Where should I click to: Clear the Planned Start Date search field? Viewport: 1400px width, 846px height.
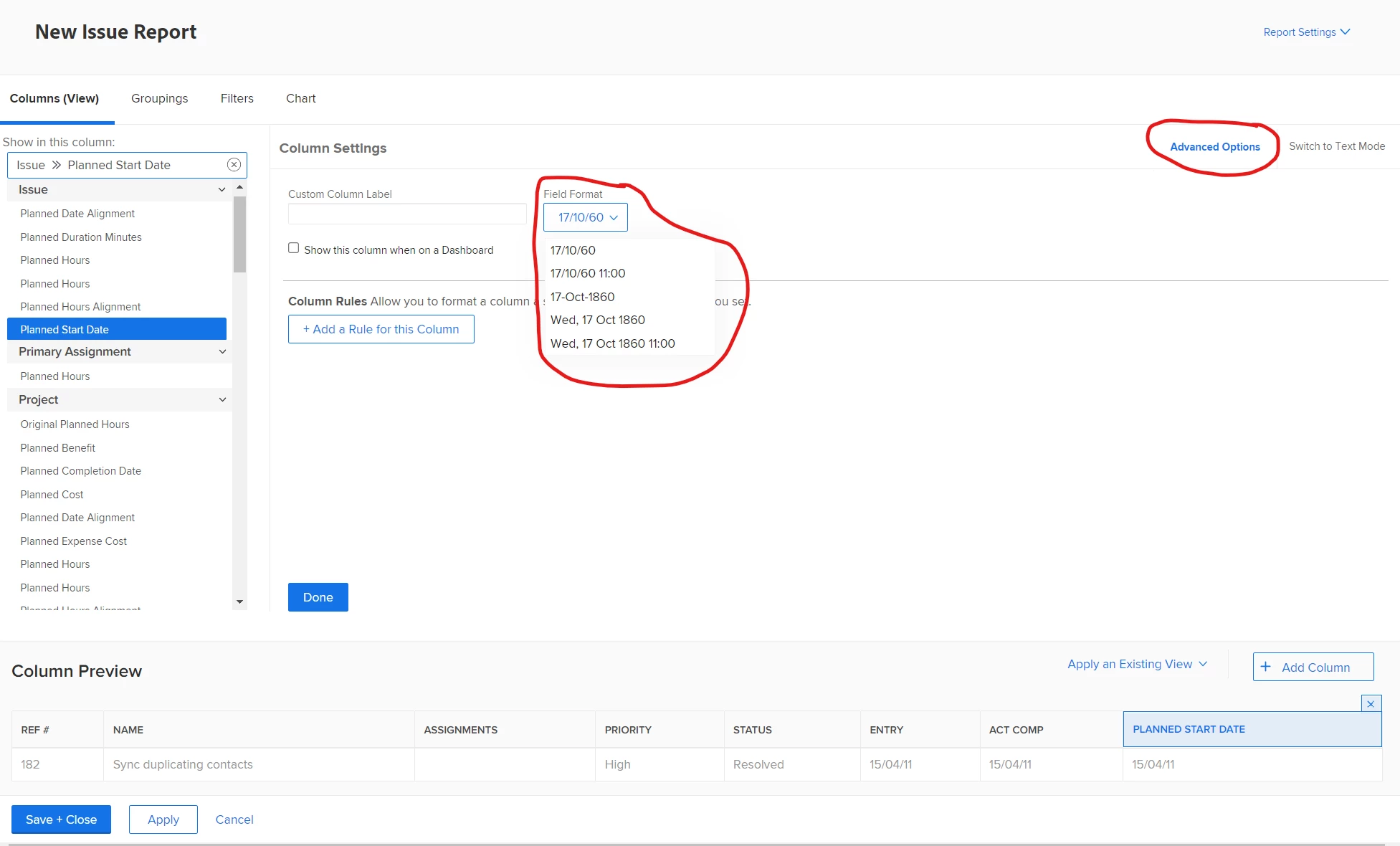pyautogui.click(x=234, y=165)
